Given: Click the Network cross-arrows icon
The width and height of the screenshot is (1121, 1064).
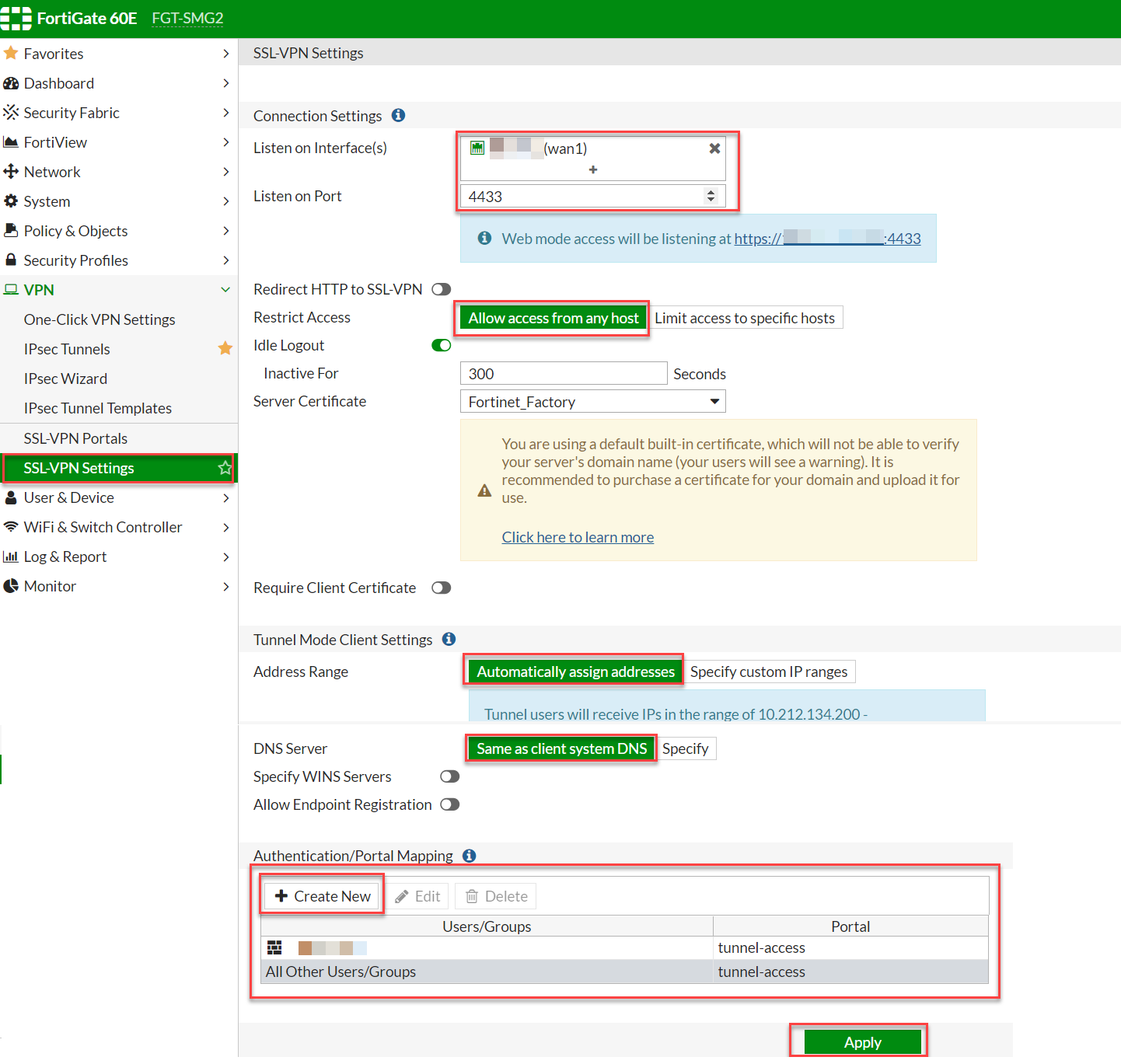Looking at the screenshot, I should pyautogui.click(x=11, y=172).
